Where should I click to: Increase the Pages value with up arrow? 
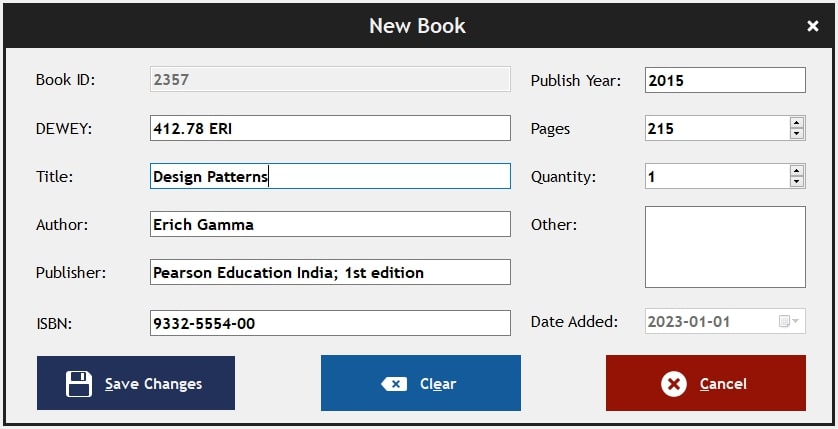click(x=797, y=122)
